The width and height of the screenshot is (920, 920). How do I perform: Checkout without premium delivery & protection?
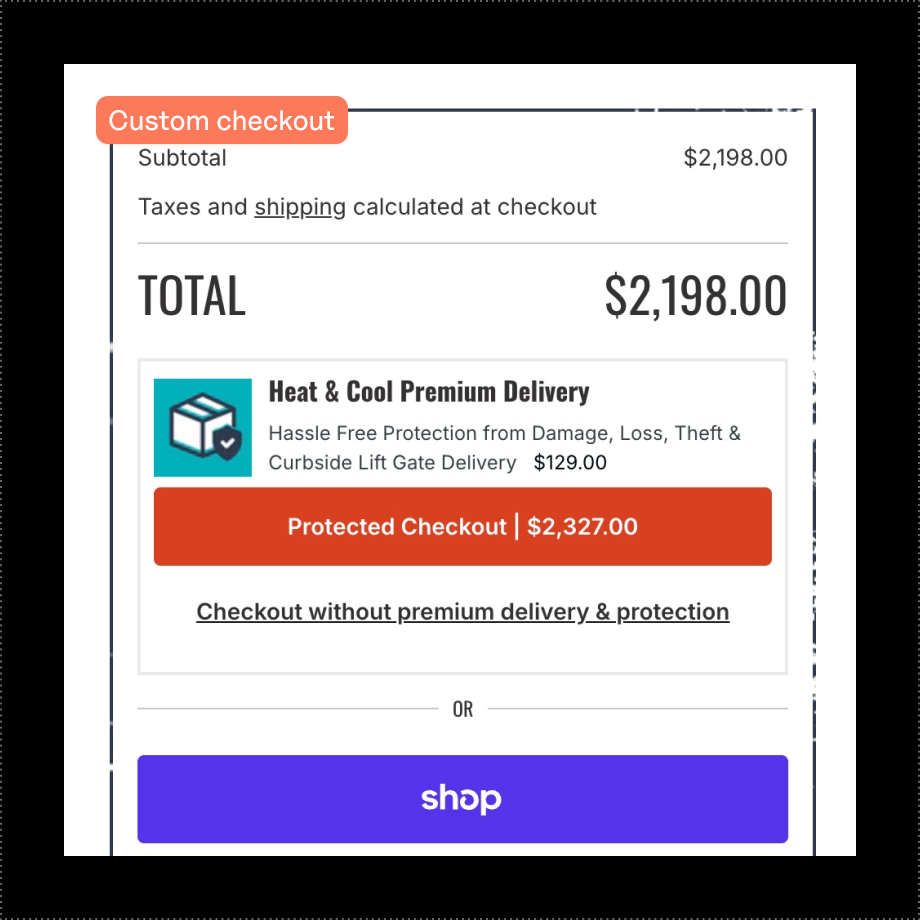coord(462,612)
